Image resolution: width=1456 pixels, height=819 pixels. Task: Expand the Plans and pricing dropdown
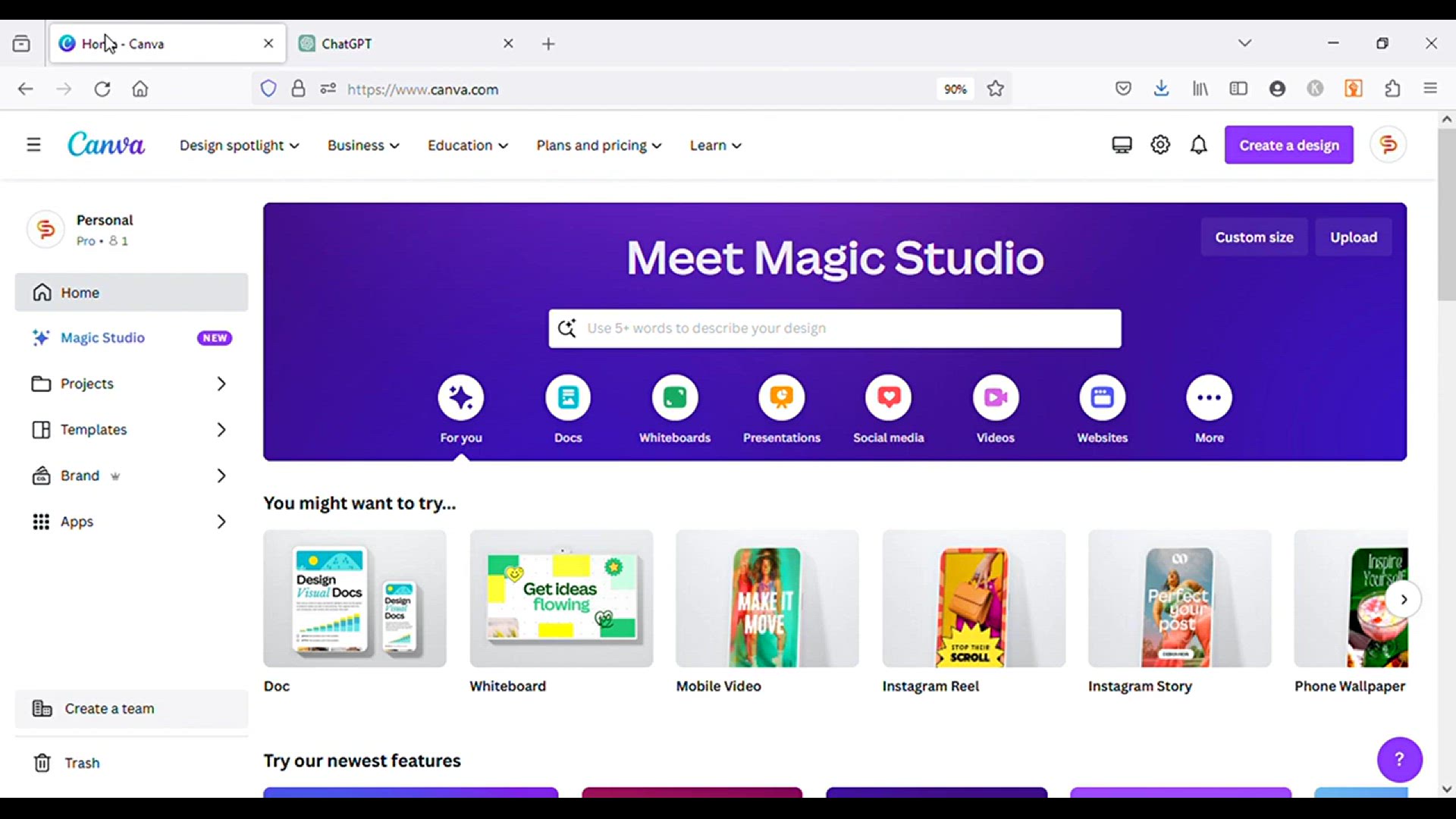point(599,145)
